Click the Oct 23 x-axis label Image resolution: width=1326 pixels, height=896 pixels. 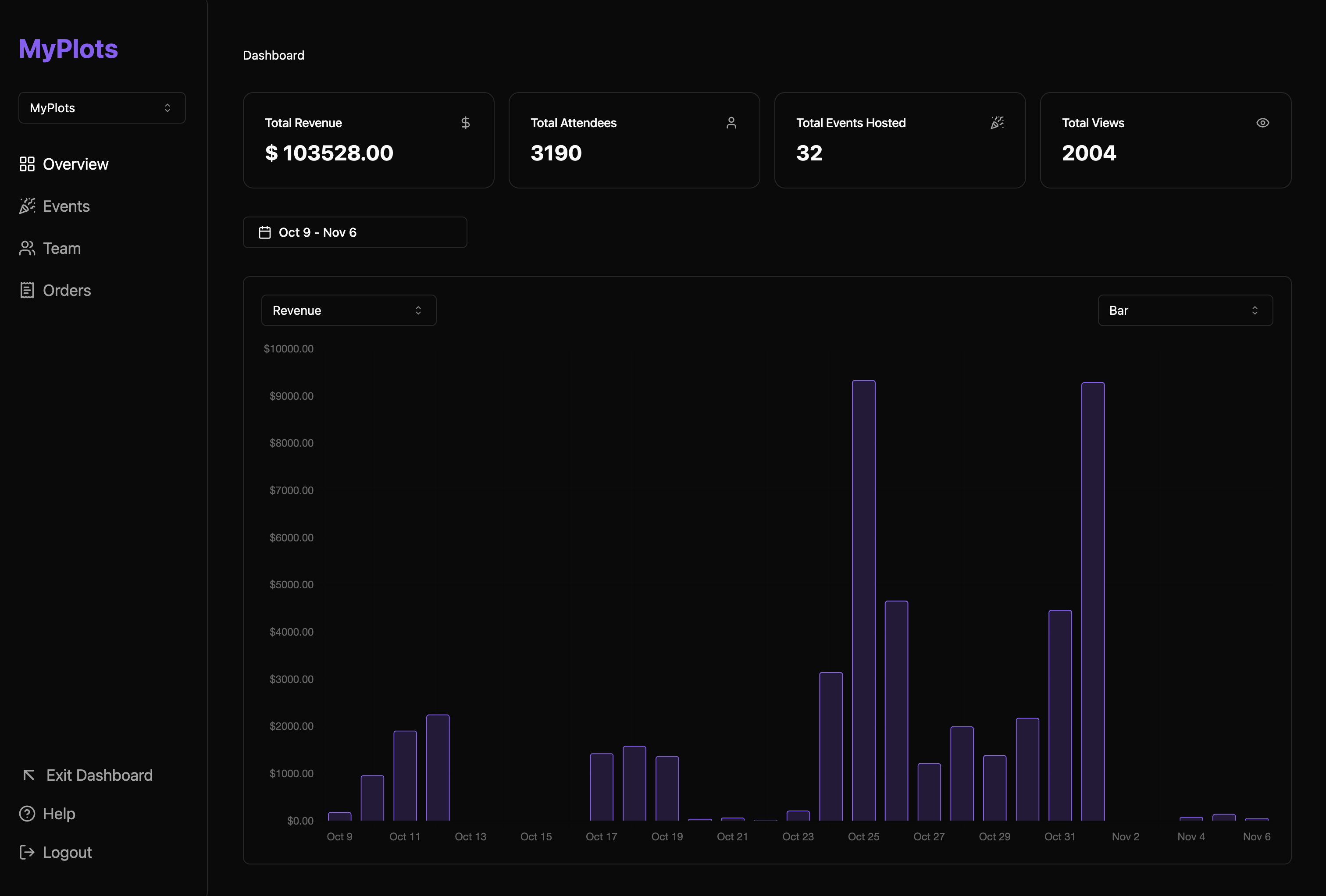click(x=798, y=837)
